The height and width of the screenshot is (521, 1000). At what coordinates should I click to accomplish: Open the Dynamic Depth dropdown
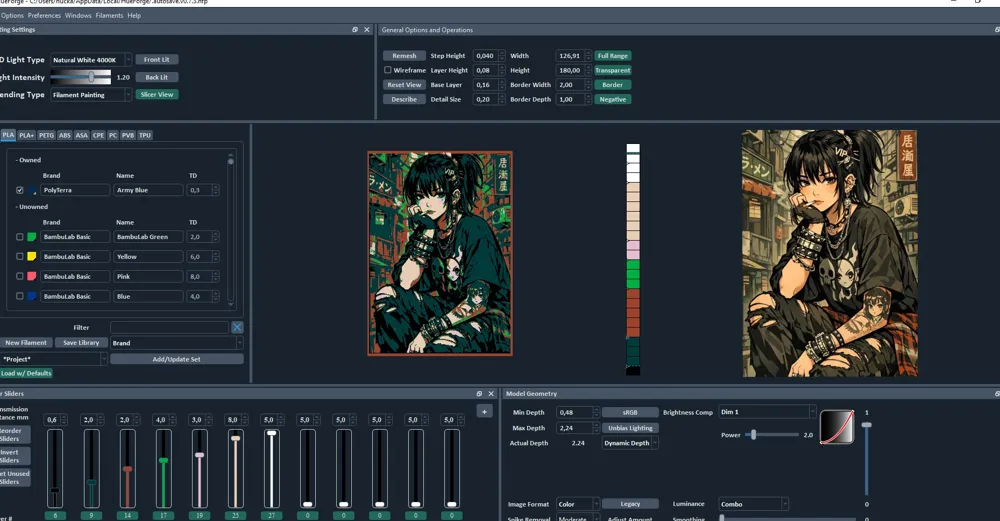tap(630, 443)
